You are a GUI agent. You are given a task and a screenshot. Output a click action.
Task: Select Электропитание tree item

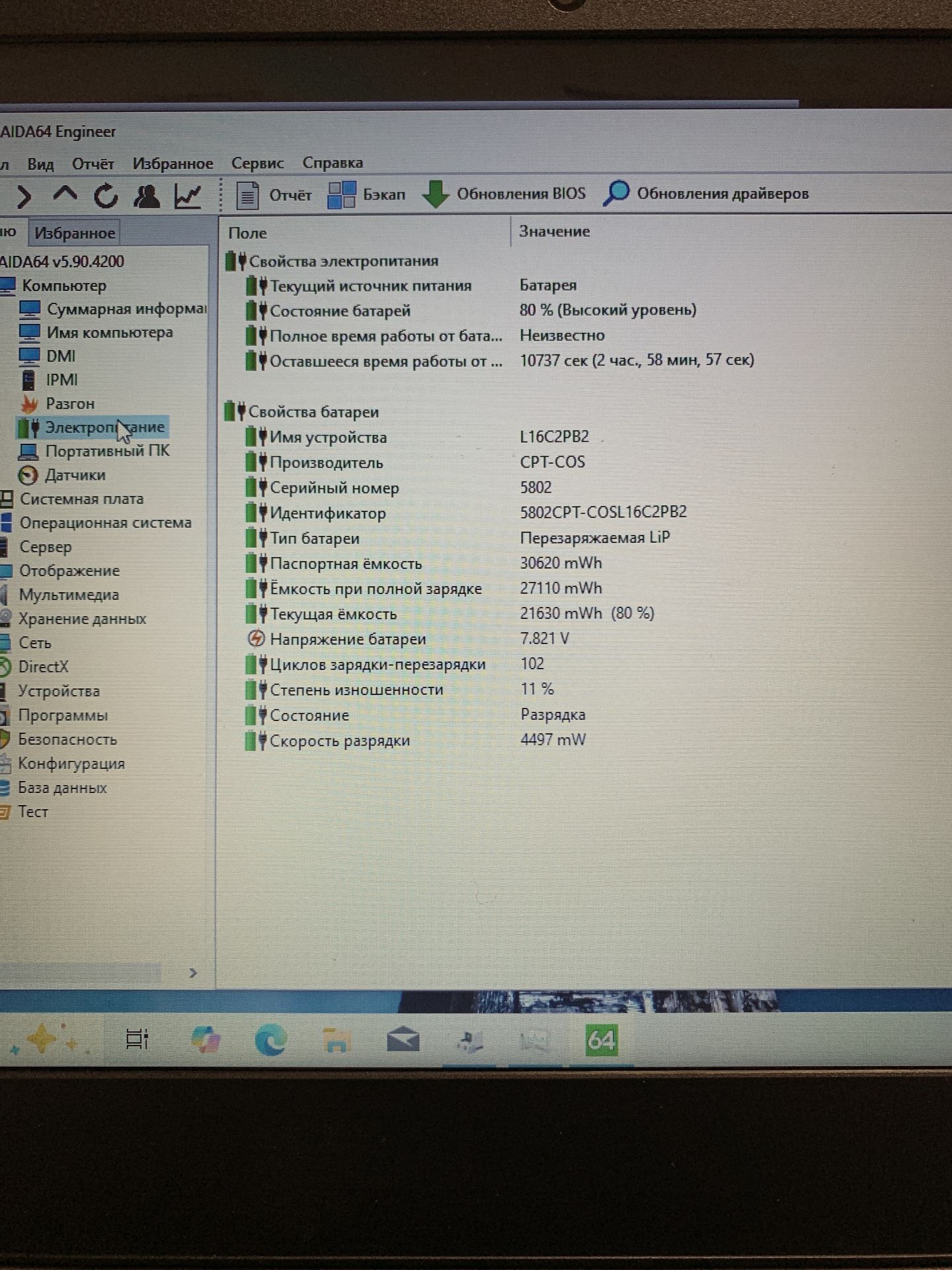(92, 428)
